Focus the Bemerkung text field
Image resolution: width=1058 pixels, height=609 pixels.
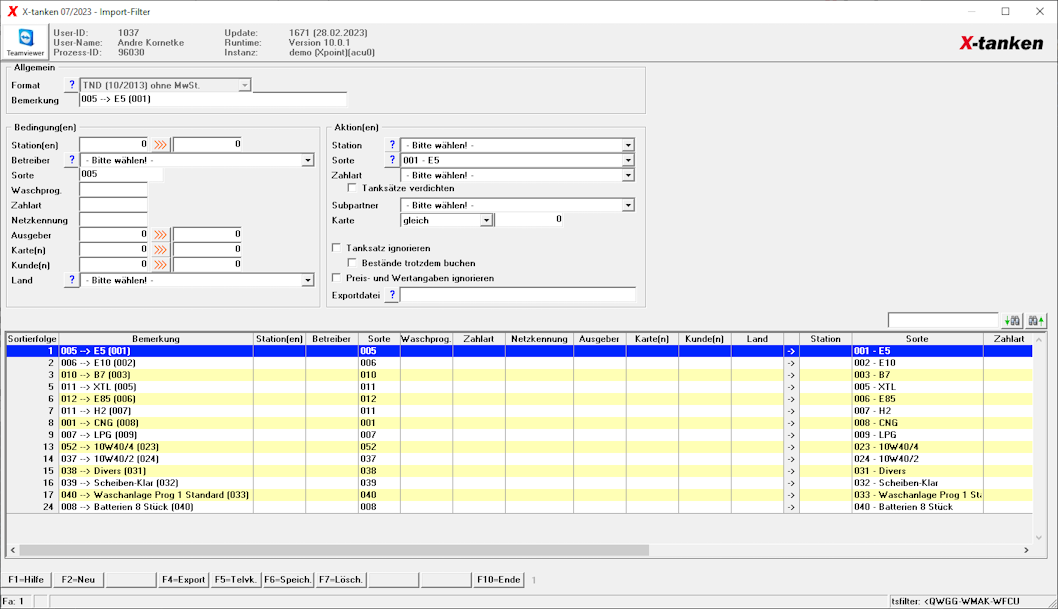click(x=213, y=99)
